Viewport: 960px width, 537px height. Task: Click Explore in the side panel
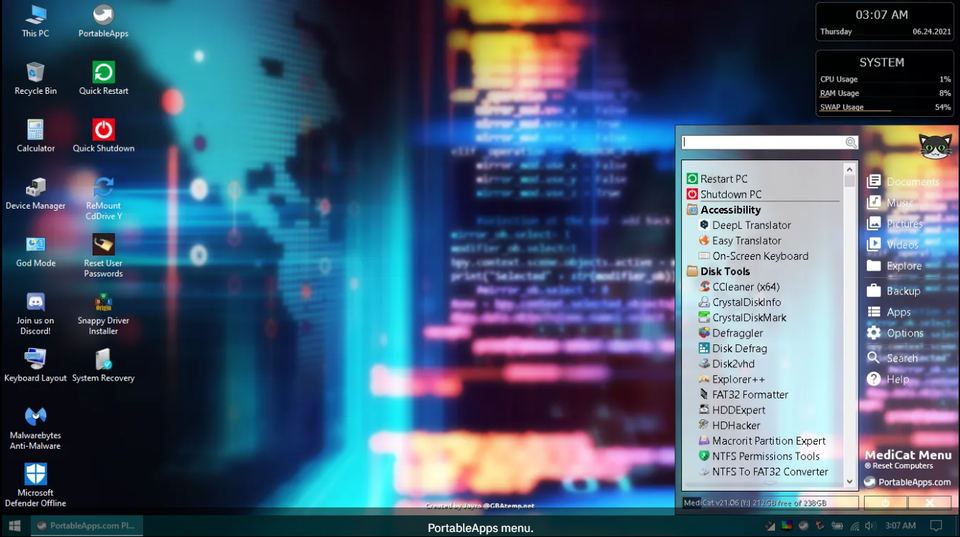[x=894, y=266]
